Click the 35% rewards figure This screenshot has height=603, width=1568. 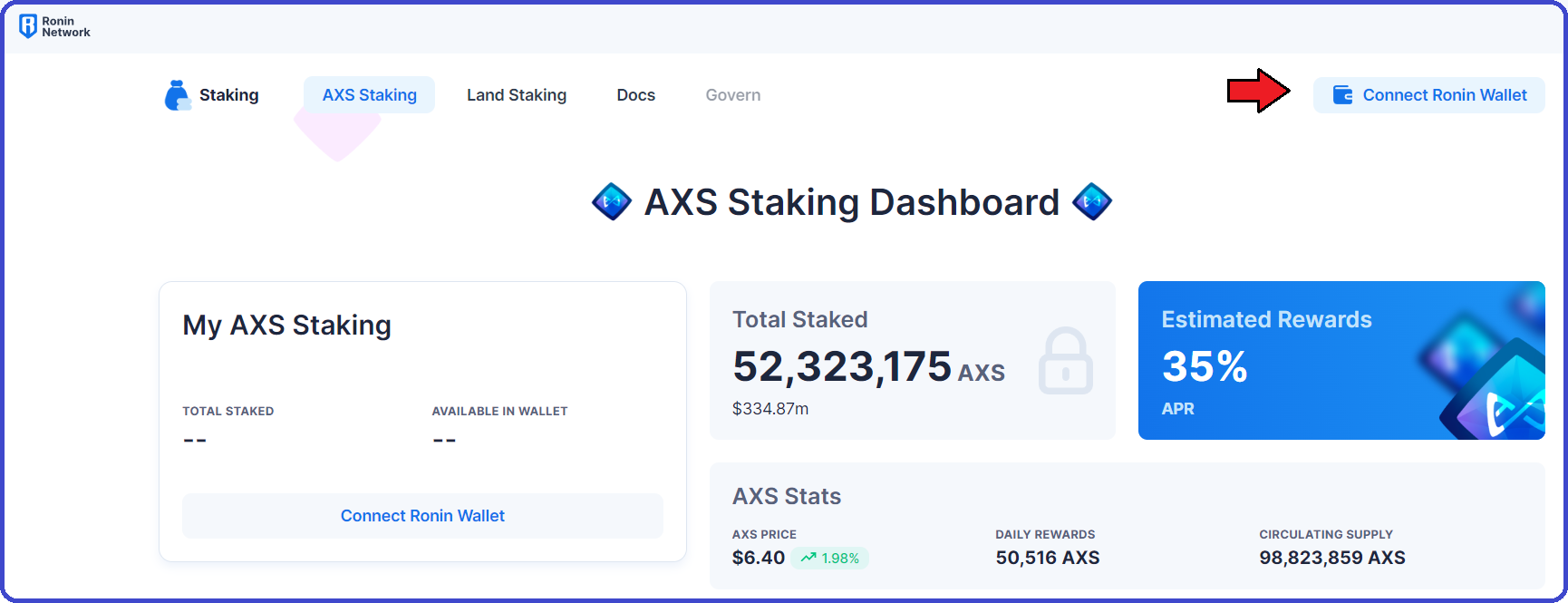(1205, 367)
